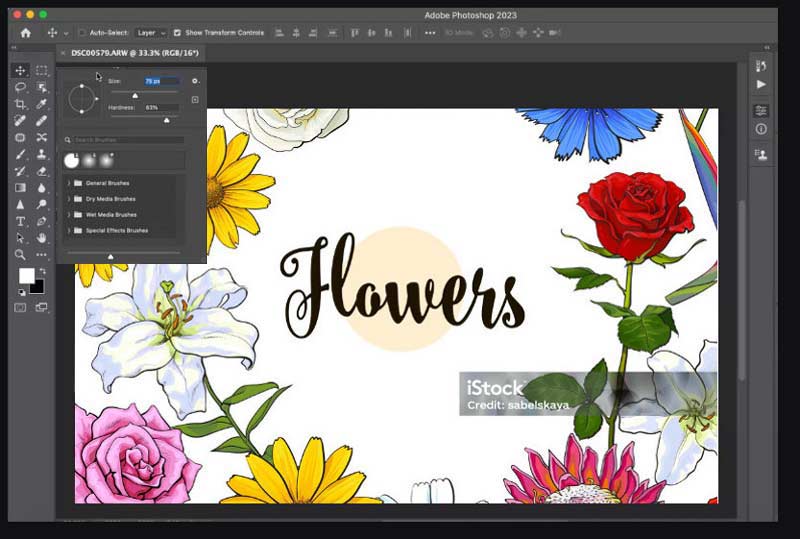Open the Actions panel play icon
This screenshot has width=800, height=539.
pyautogui.click(x=761, y=84)
